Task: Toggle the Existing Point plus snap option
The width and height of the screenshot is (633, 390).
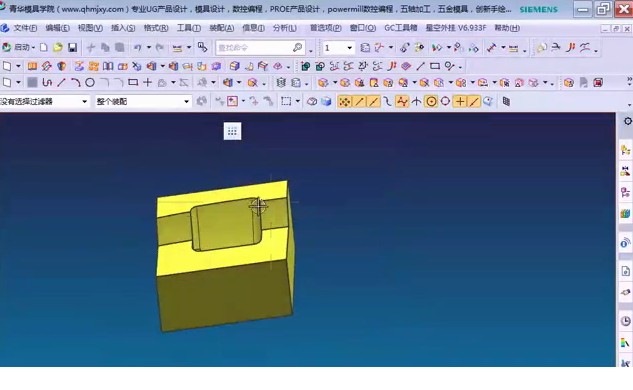Action: (460, 101)
